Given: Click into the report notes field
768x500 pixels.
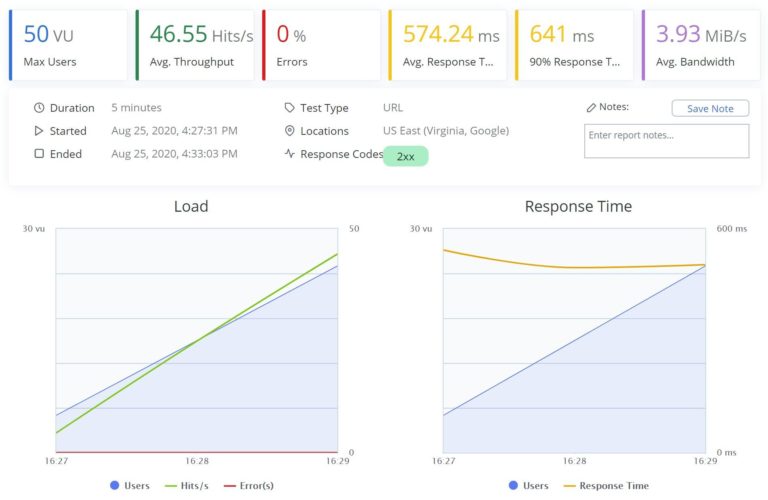Looking at the screenshot, I should pos(666,141).
